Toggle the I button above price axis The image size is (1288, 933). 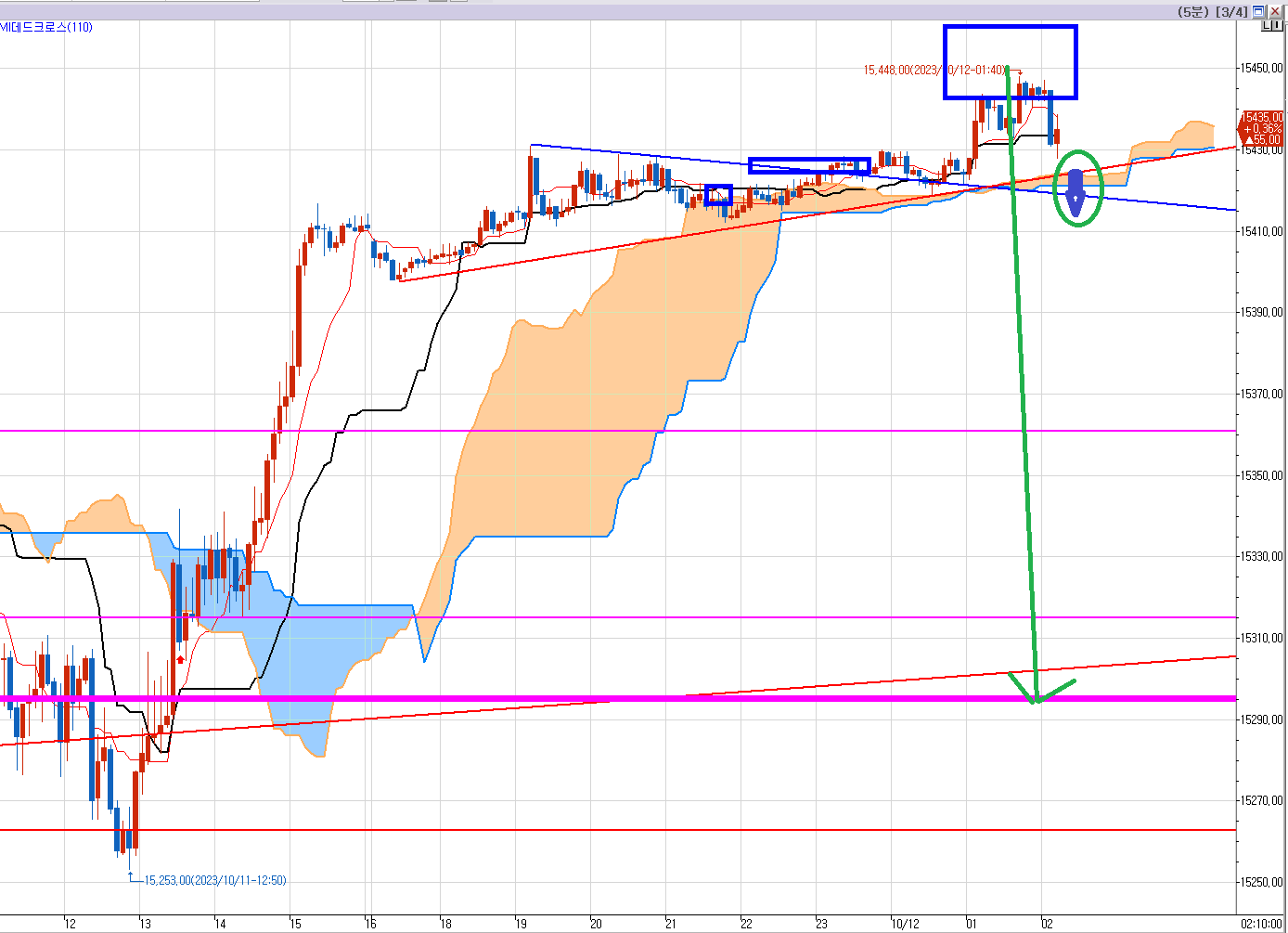click(1277, 25)
